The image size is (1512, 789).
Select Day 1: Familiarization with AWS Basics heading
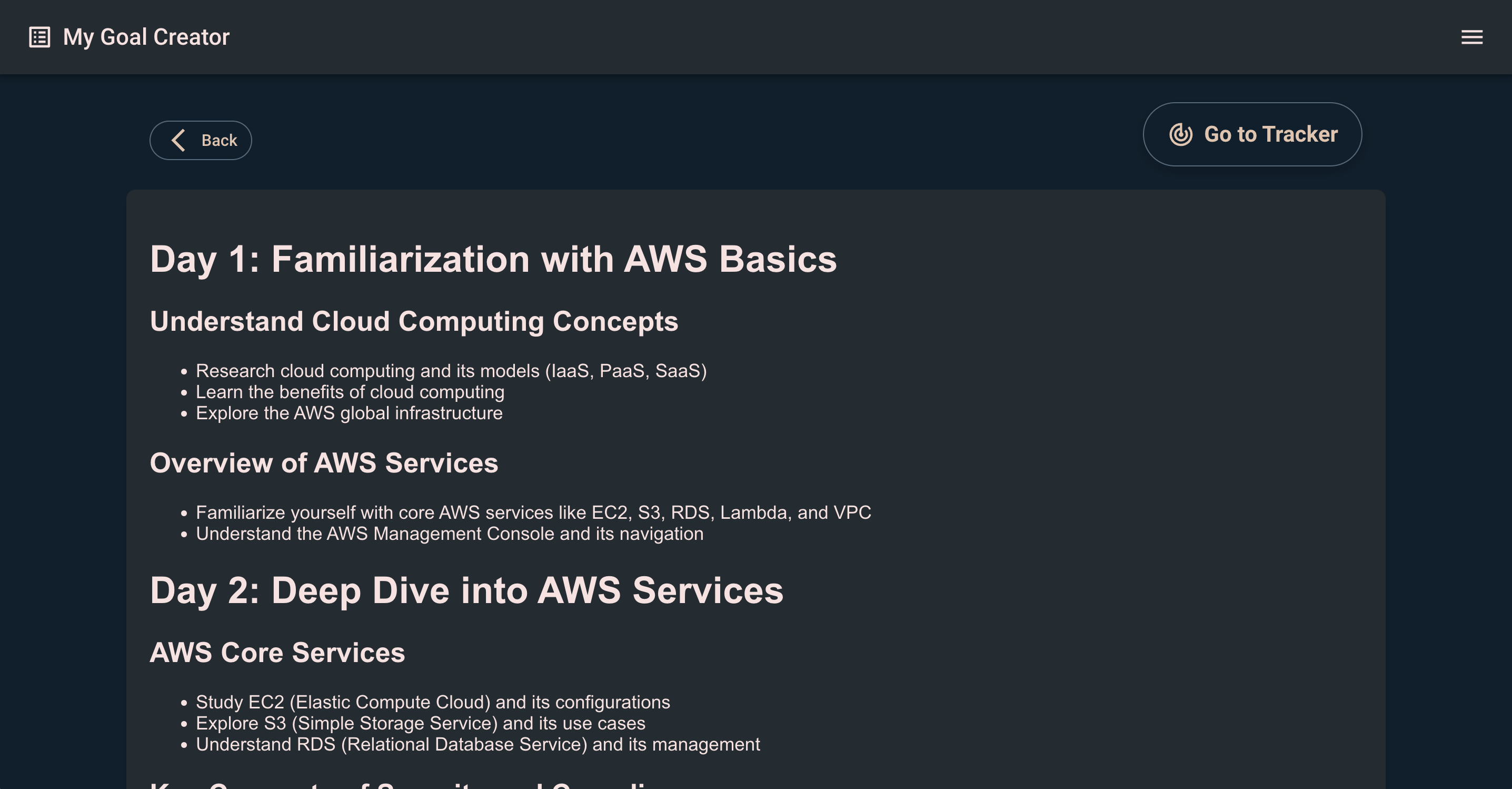click(493, 259)
